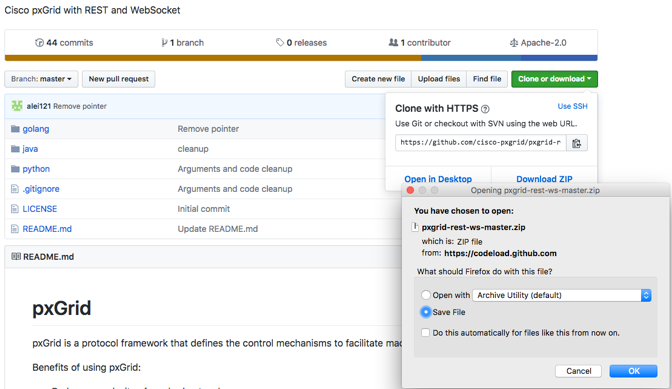Click the codeload.github.com source text
Image resolution: width=672 pixels, height=389 pixels.
(501, 253)
